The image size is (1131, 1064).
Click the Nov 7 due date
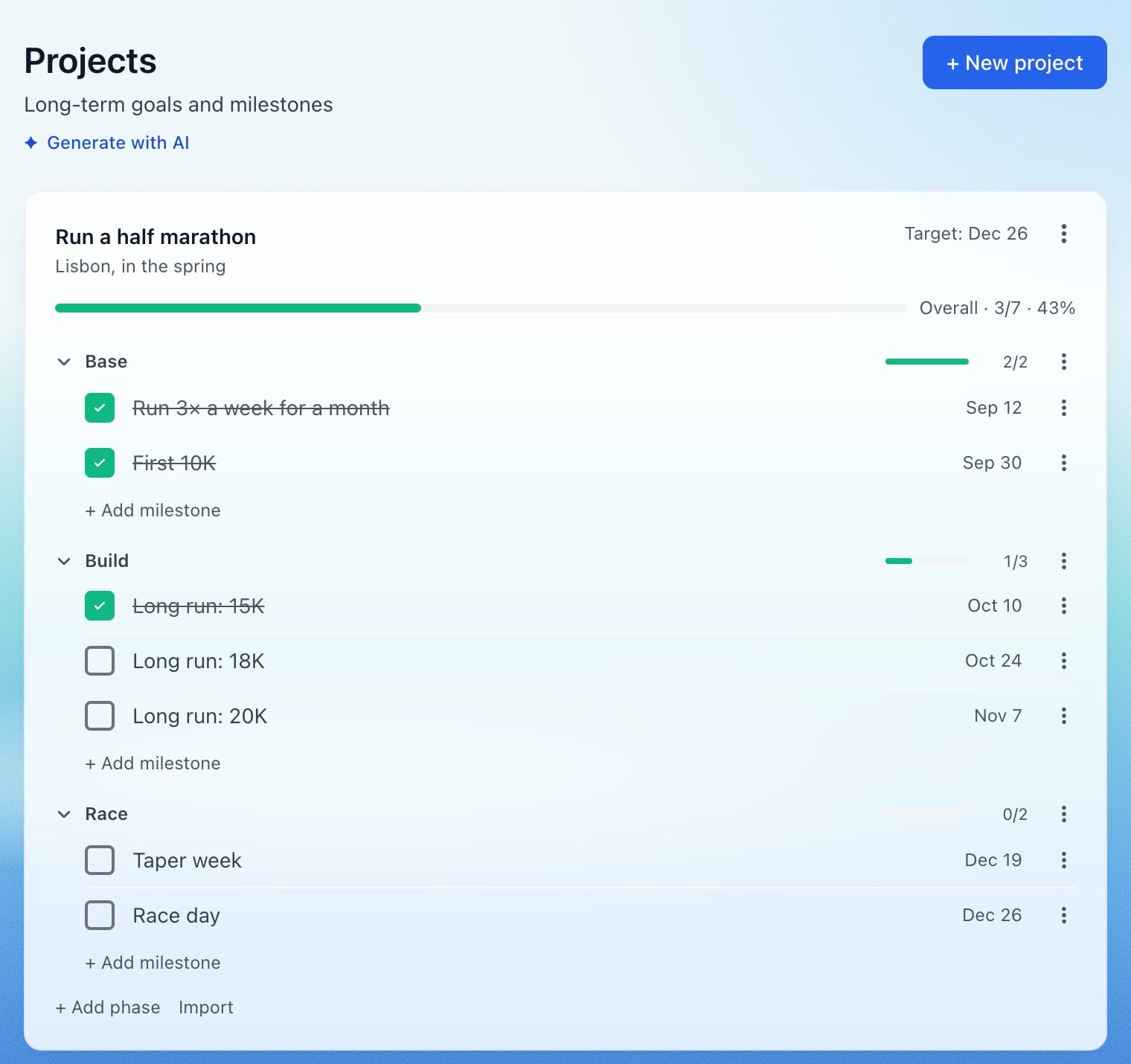(998, 716)
